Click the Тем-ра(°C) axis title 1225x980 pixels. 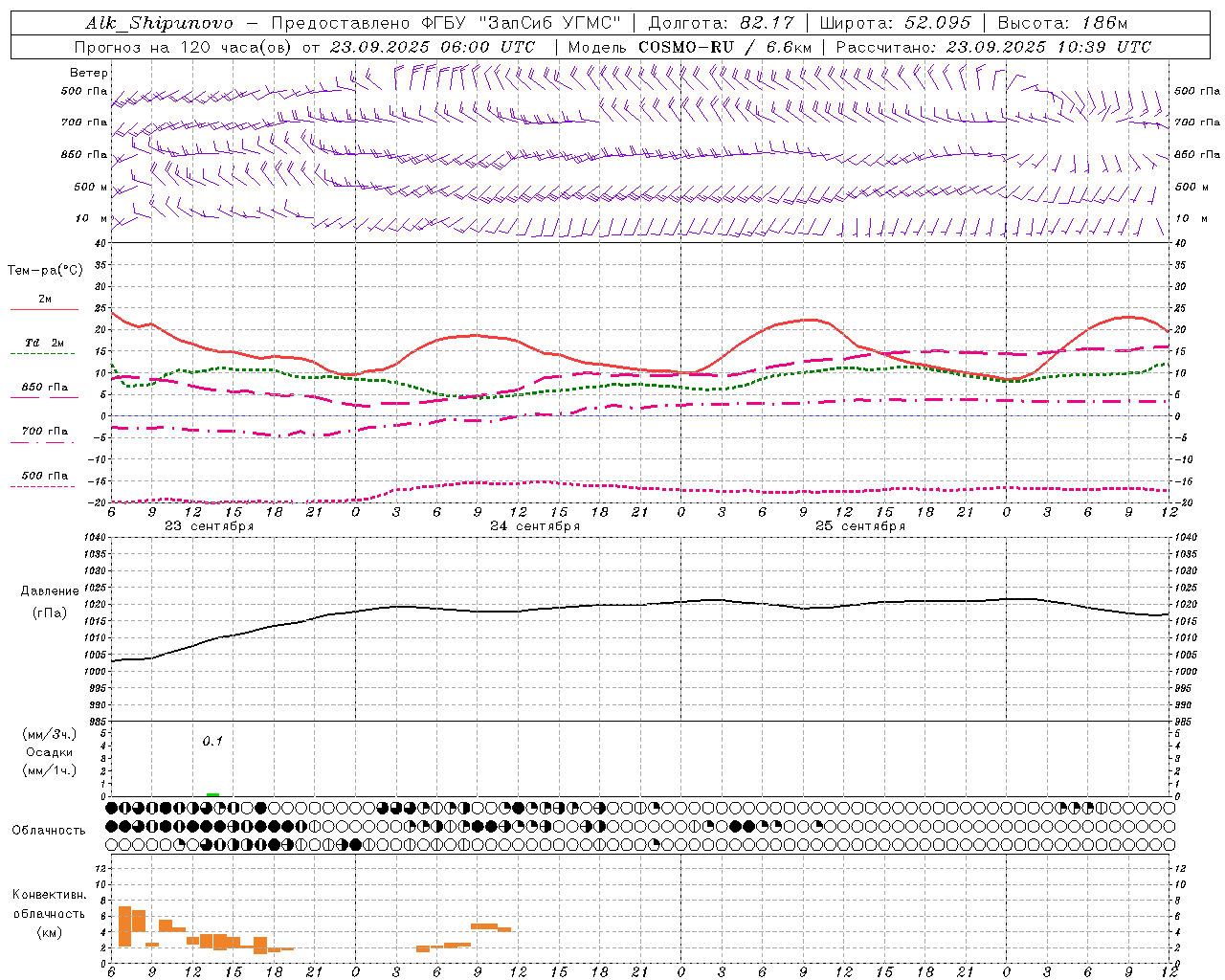pos(45,271)
